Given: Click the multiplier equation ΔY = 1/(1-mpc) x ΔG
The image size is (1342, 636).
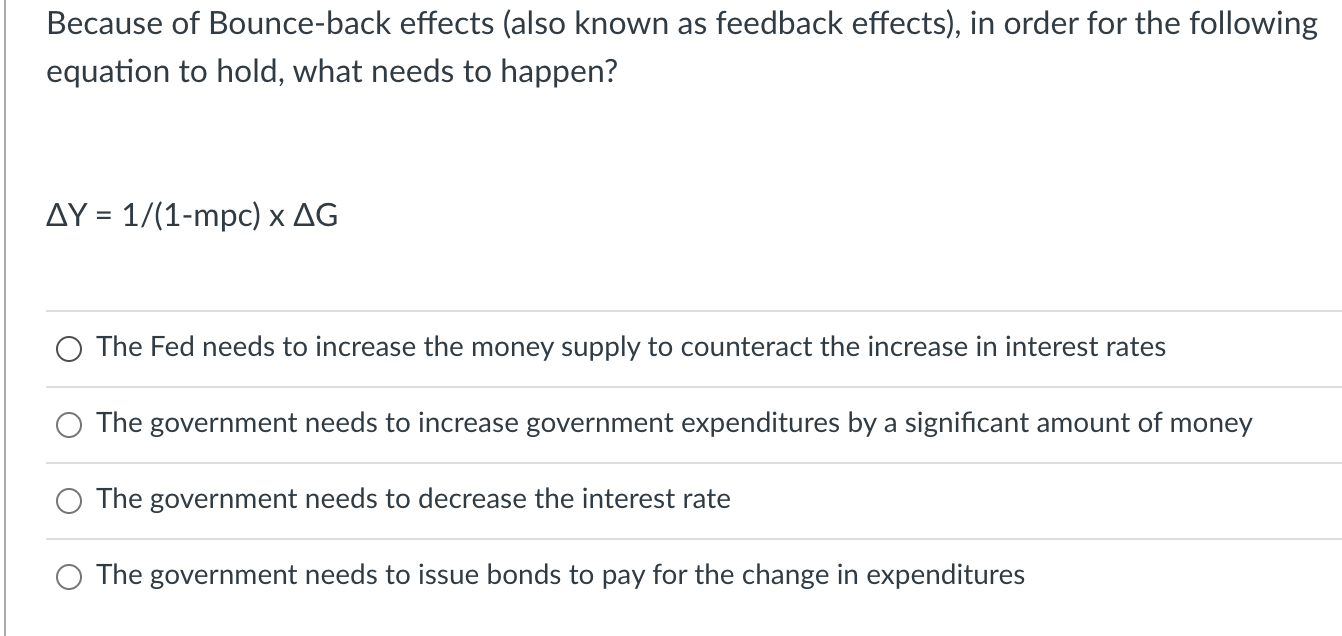Looking at the screenshot, I should point(192,216).
